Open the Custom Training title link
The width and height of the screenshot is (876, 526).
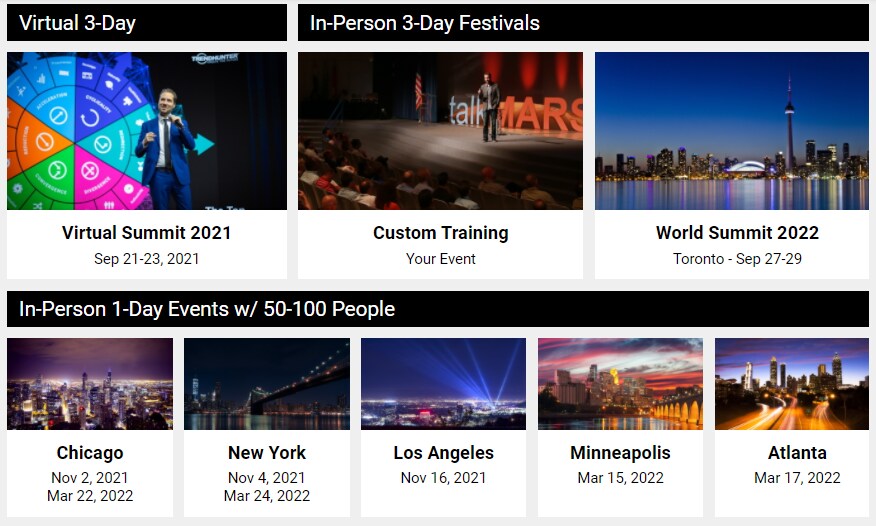click(x=440, y=233)
